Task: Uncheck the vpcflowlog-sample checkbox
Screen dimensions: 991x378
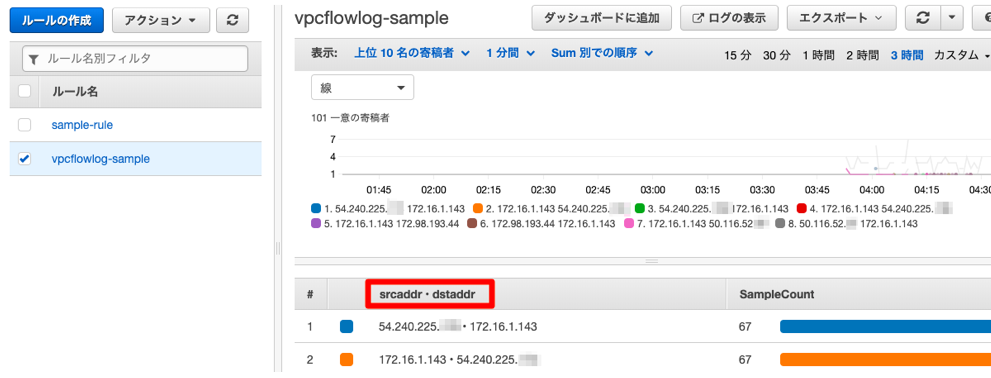Action: (x=25, y=159)
